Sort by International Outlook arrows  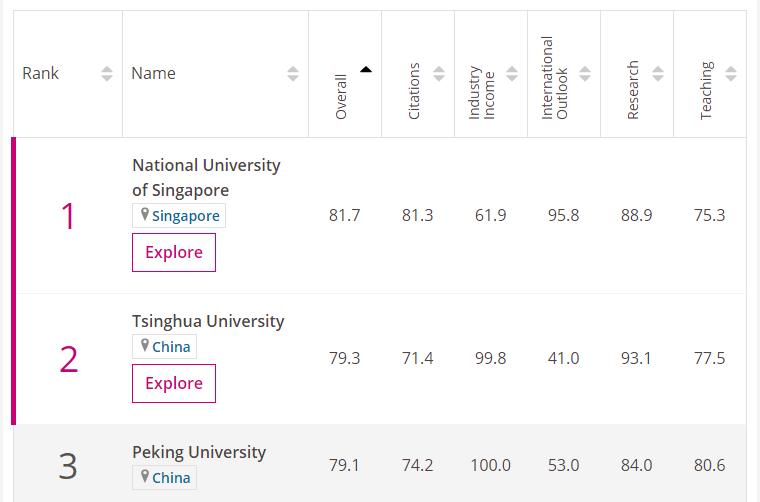point(585,74)
